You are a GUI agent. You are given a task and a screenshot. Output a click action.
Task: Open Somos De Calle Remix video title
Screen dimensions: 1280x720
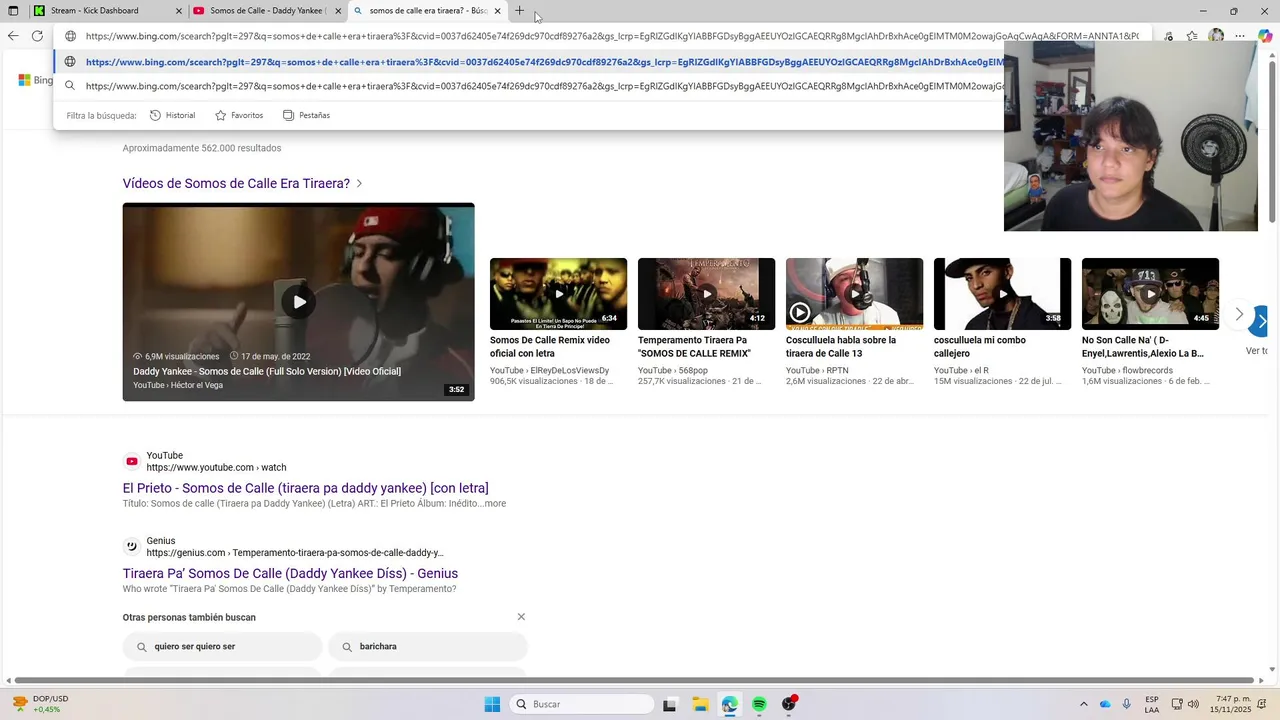tap(550, 347)
